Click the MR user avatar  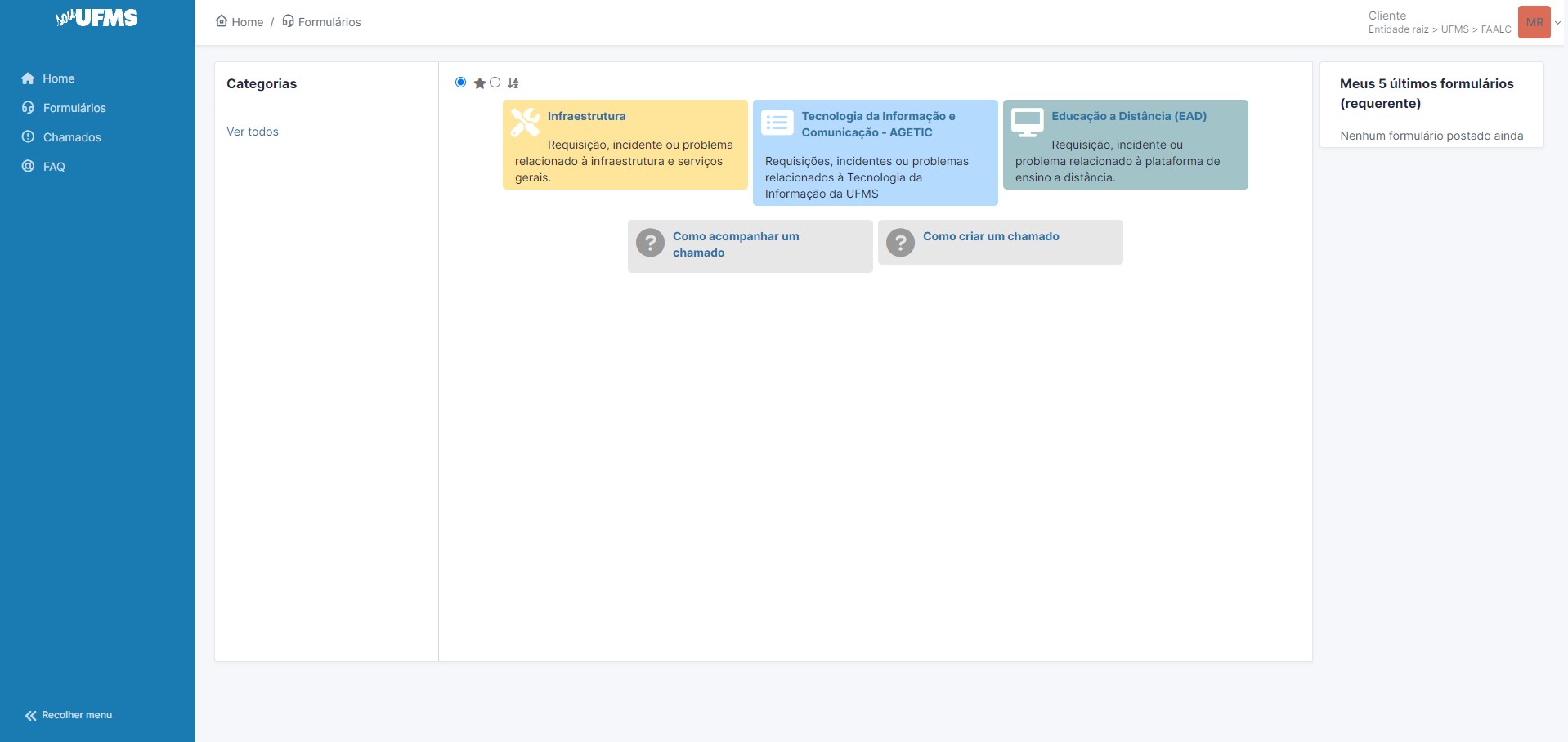[x=1534, y=22]
